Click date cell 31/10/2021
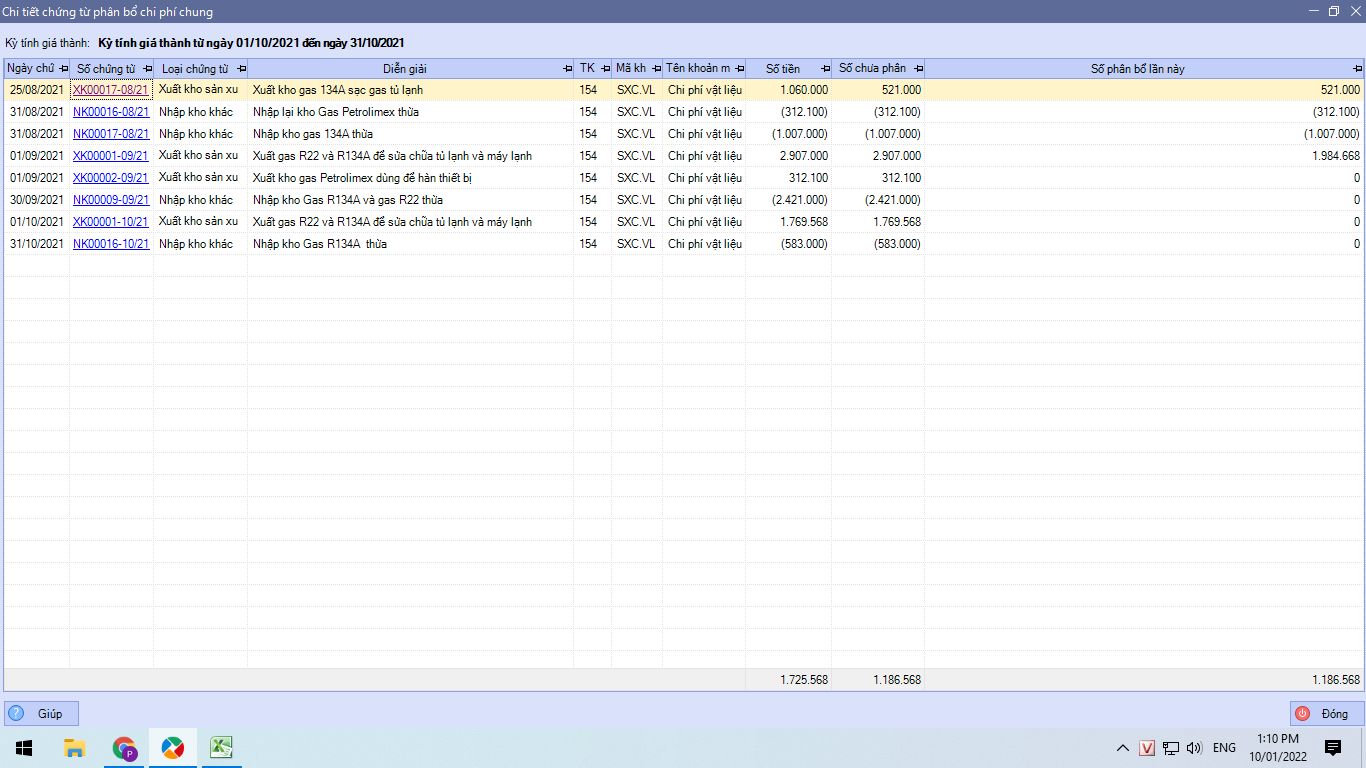 (37, 244)
